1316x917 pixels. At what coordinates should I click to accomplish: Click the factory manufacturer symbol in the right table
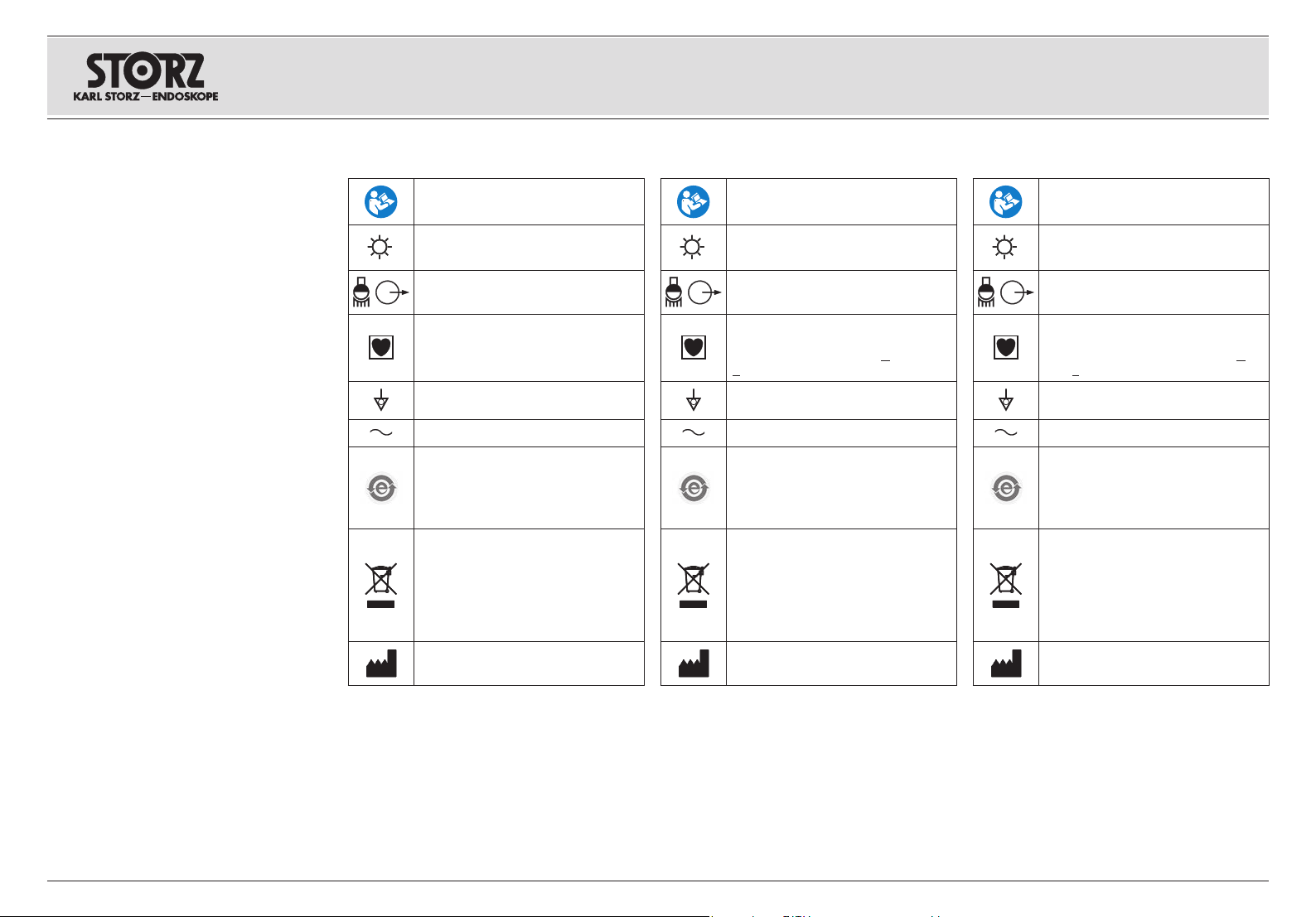coord(1006,664)
